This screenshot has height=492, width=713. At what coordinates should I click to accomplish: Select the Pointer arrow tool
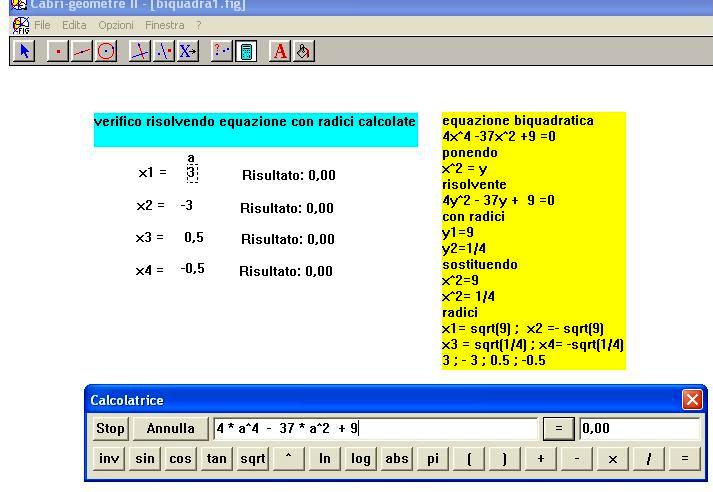24,51
